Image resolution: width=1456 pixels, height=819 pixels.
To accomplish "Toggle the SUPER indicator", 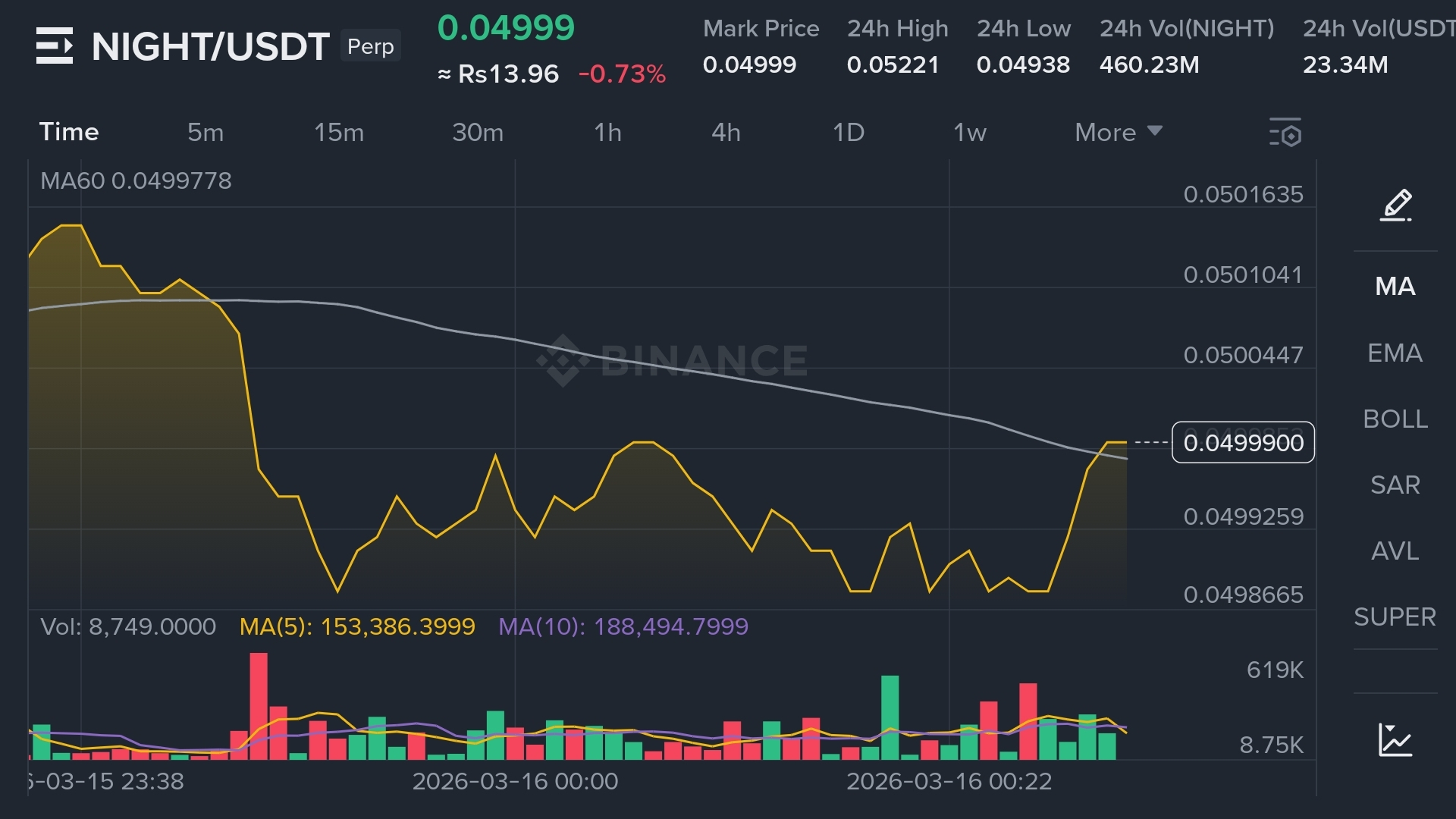I will tap(1395, 617).
